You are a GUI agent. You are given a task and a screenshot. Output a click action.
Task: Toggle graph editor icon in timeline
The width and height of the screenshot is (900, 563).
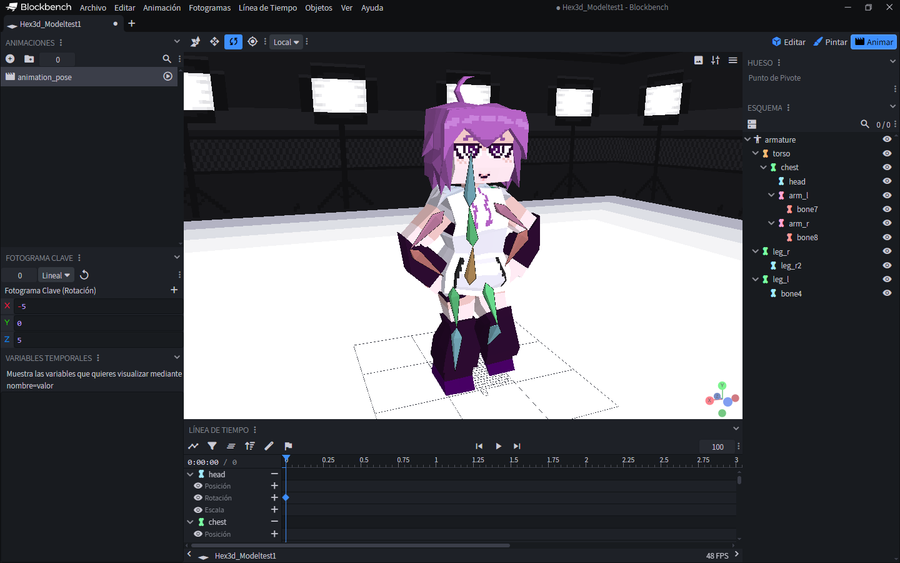click(193, 446)
